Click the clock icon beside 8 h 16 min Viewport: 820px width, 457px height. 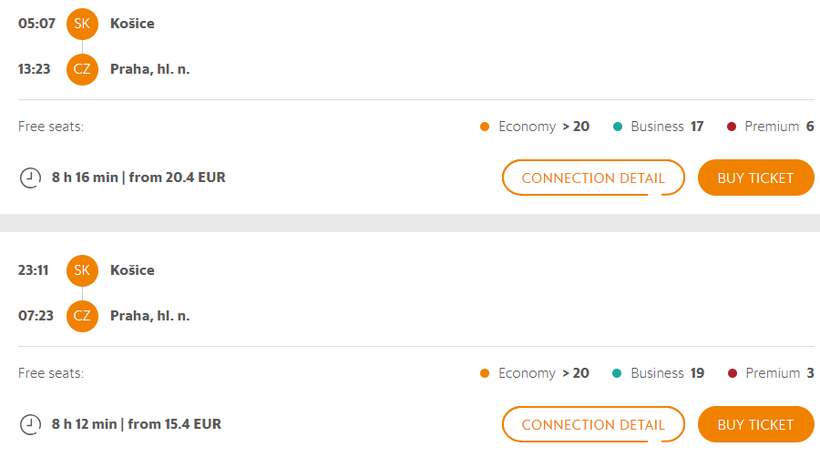click(30, 178)
